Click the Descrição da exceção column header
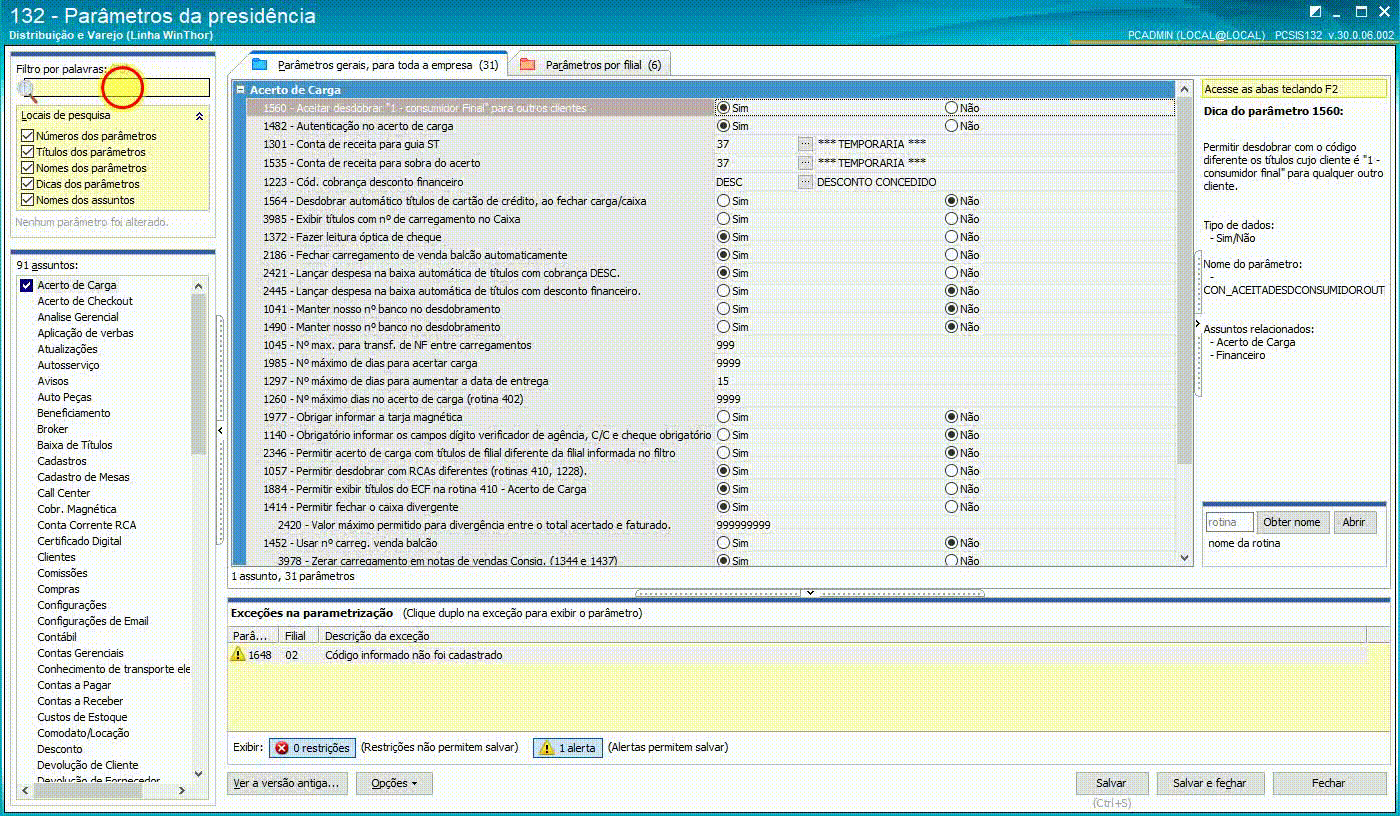This screenshot has width=1400, height=816. [842, 635]
